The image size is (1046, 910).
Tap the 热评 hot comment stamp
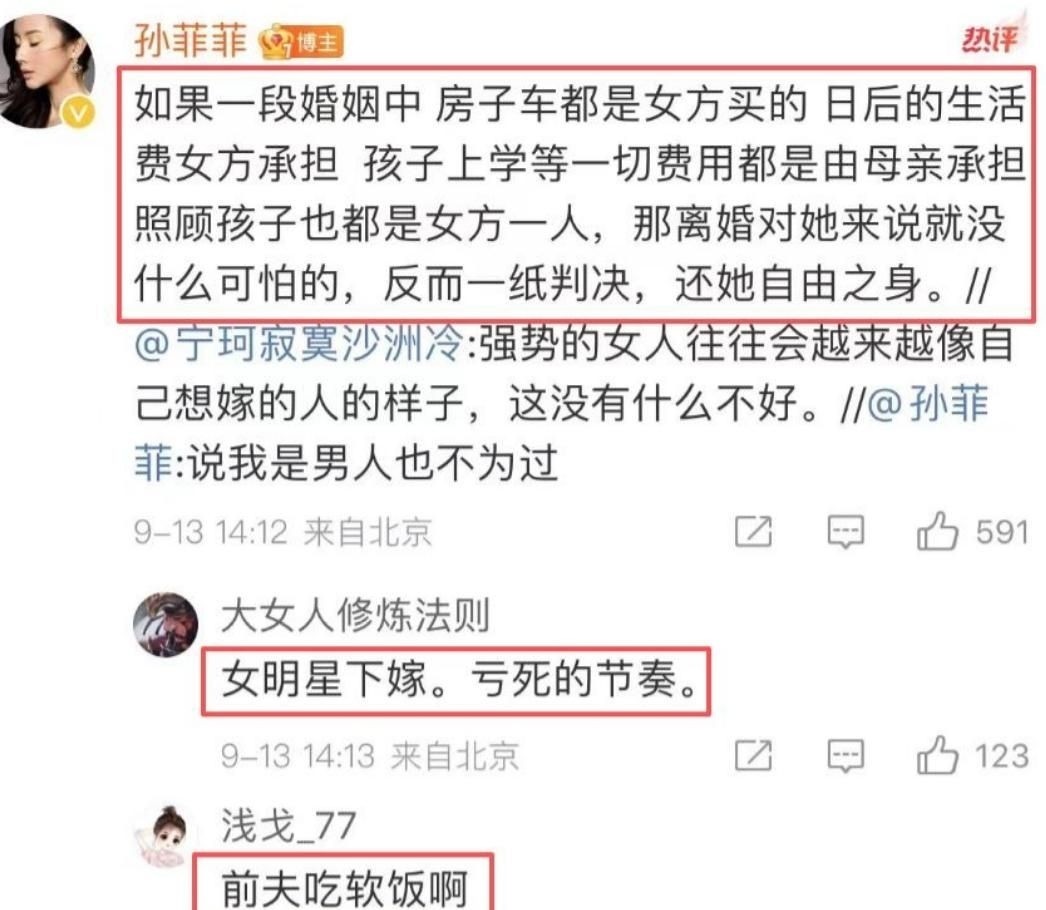[990, 39]
